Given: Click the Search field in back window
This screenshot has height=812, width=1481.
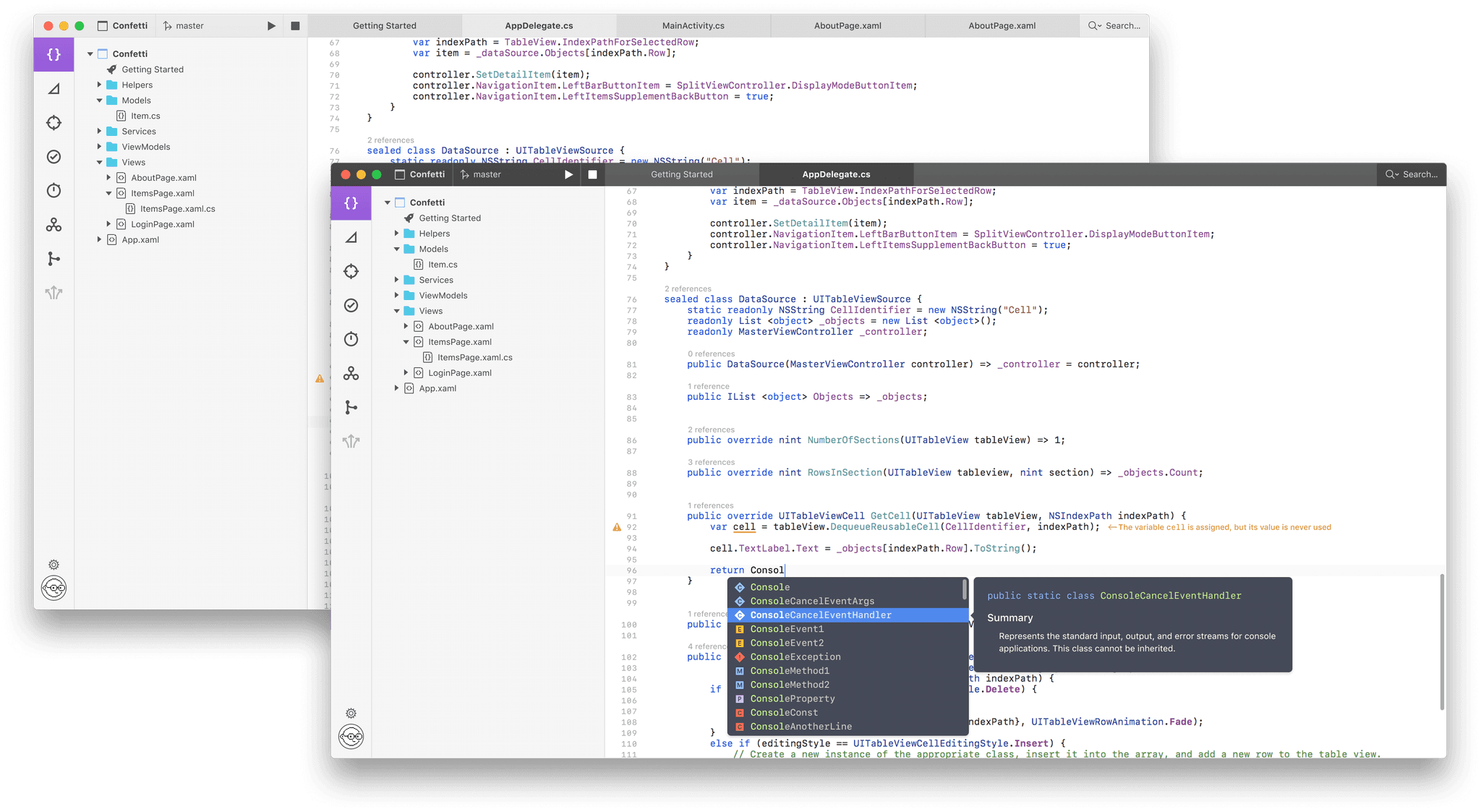Looking at the screenshot, I should [x=1114, y=26].
